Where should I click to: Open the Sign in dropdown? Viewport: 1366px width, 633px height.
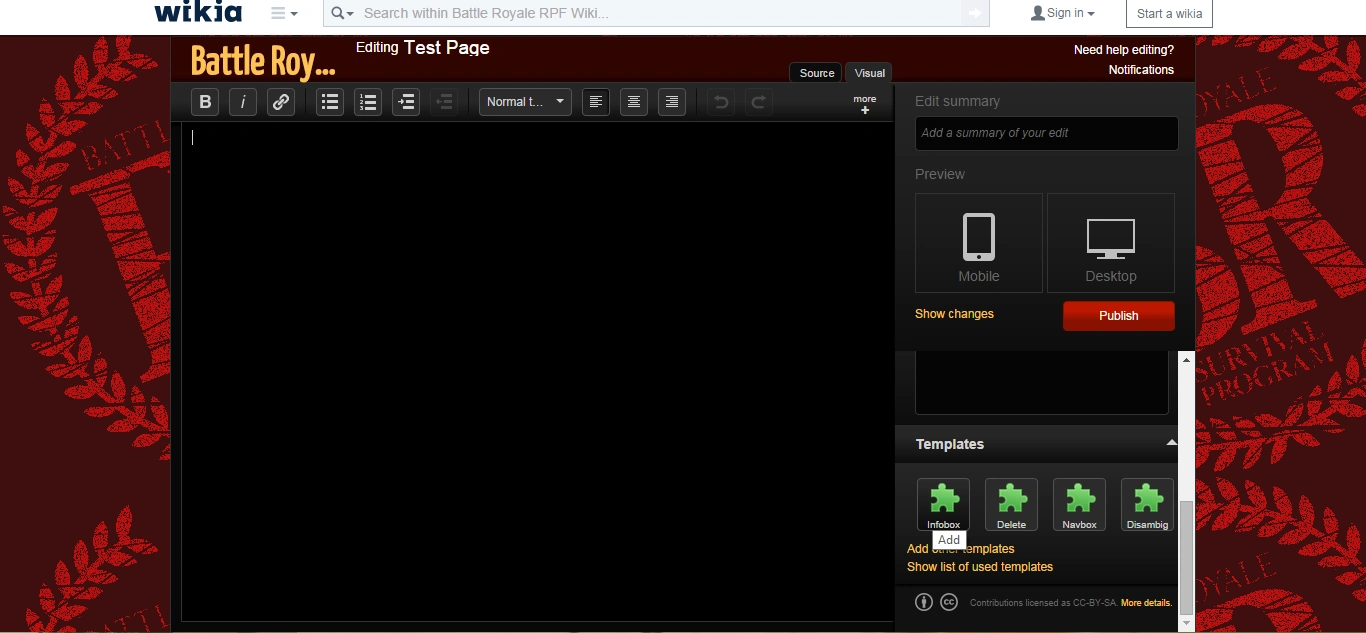1062,13
